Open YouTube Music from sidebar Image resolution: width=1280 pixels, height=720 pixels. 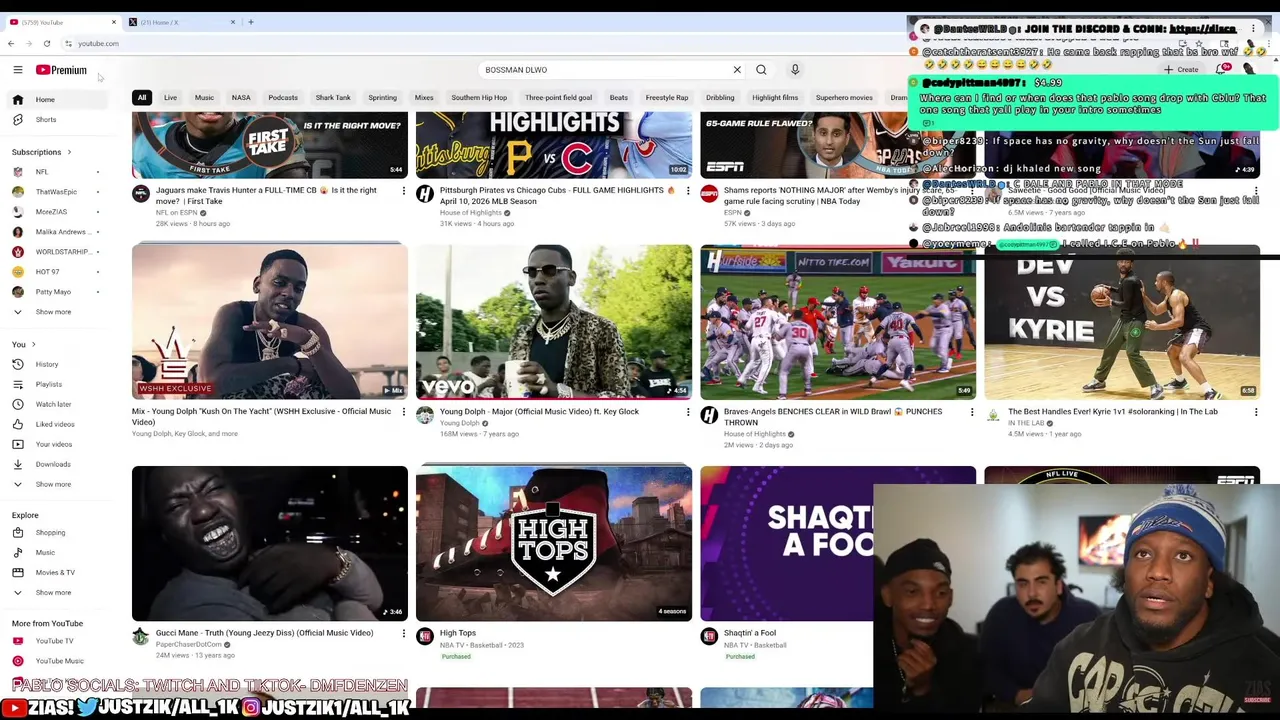click(57, 661)
